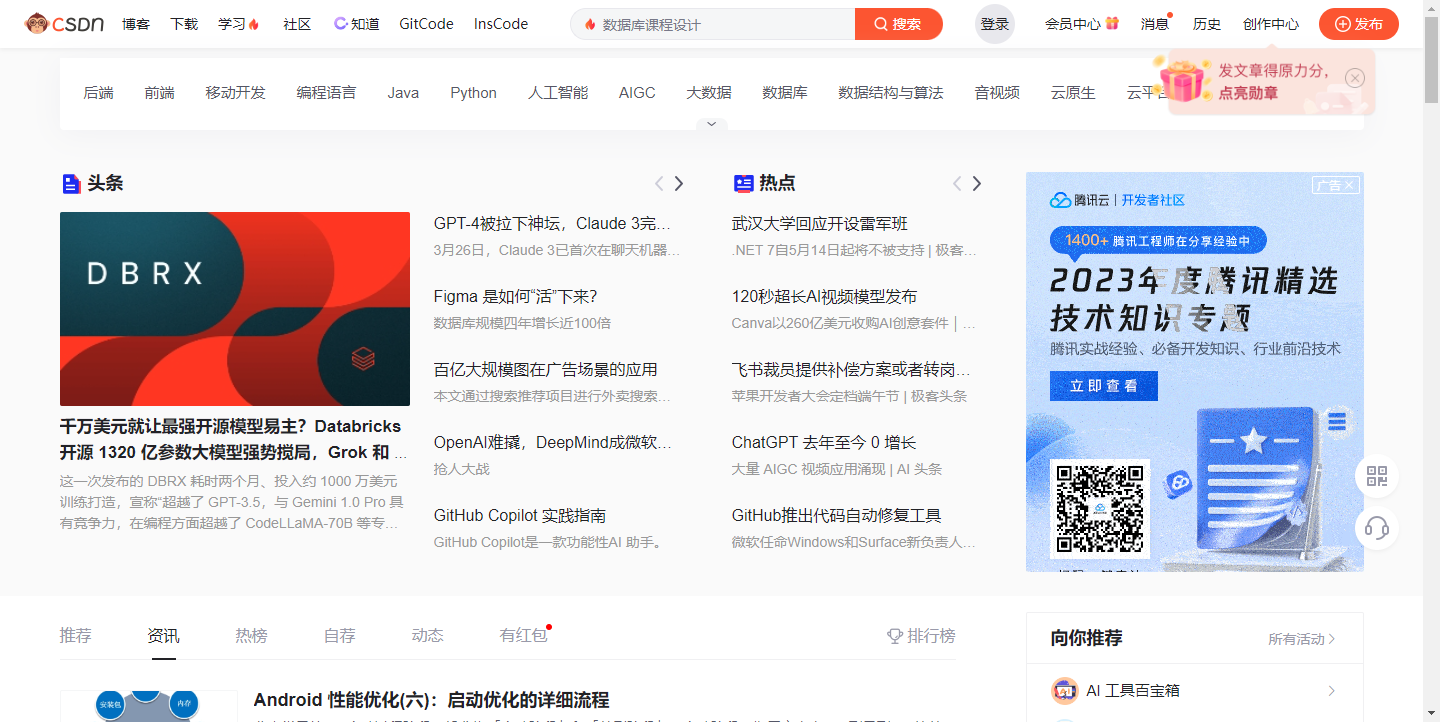The image size is (1440, 722).
Task: Open article GPT-4被拉下神坛
Action: click(552, 224)
